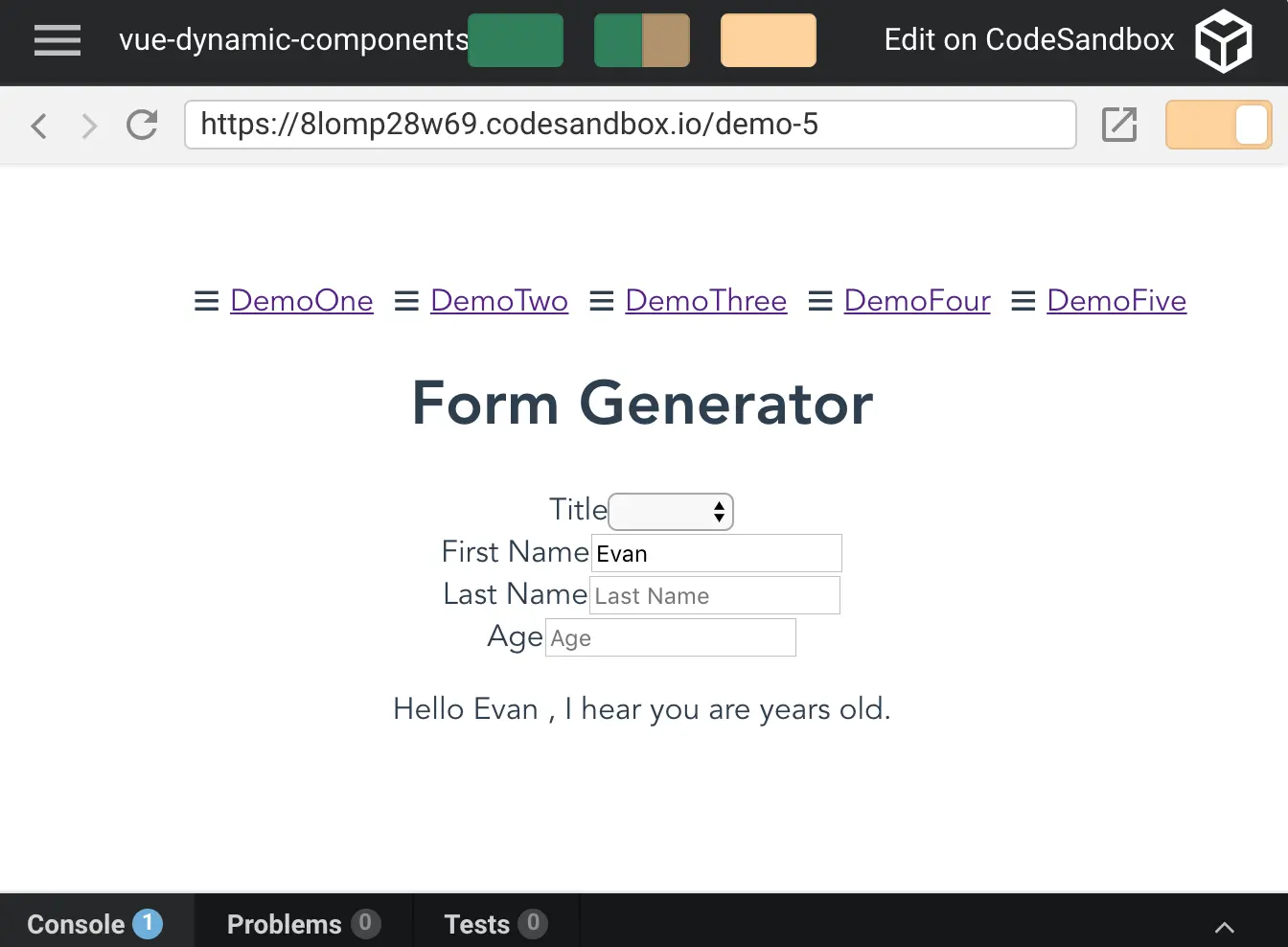Image resolution: width=1288 pixels, height=947 pixels.
Task: Open the CodeSandbox cube logo
Action: tap(1224, 41)
